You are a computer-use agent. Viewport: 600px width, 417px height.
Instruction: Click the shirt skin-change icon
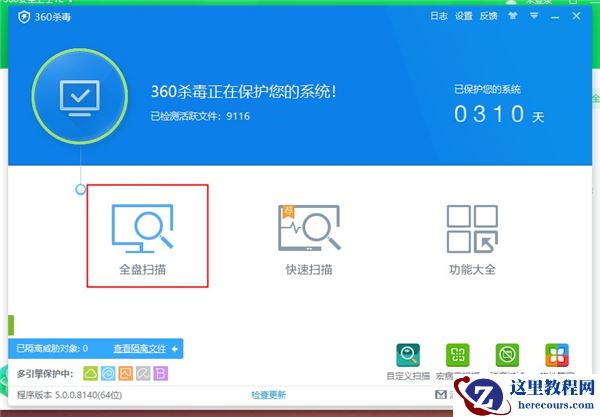pyautogui.click(x=513, y=16)
